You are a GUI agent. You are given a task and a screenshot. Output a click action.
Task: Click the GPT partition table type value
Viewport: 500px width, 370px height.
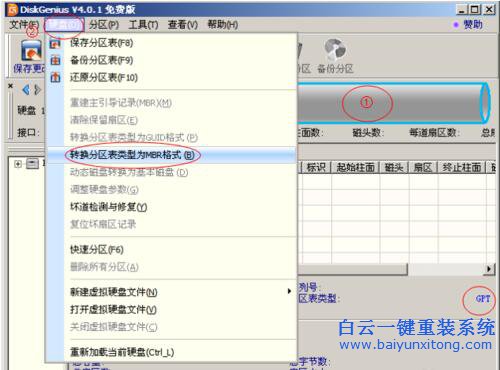[483, 299]
